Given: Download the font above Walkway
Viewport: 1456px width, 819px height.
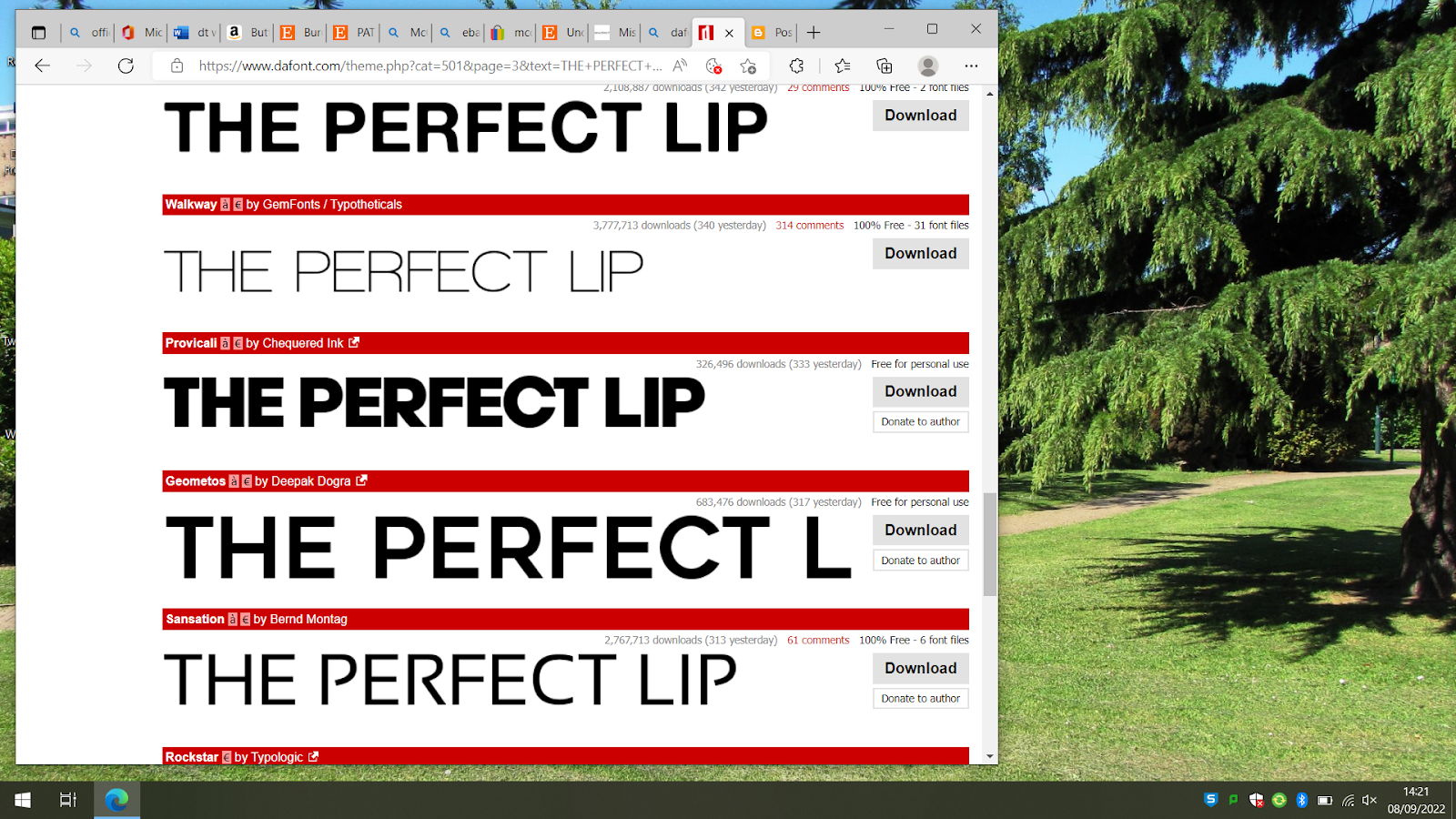Looking at the screenshot, I should 921,116.
